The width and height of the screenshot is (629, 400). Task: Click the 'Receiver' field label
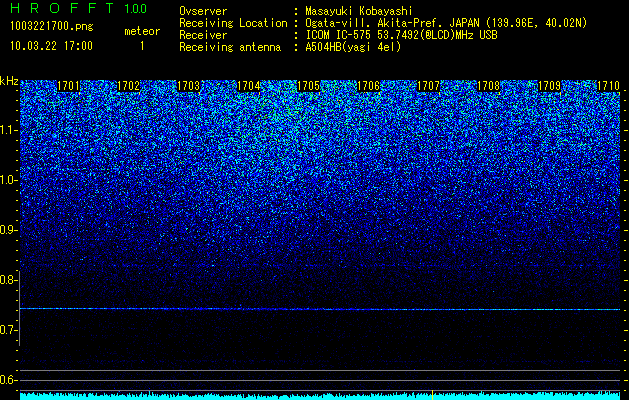click(203, 35)
